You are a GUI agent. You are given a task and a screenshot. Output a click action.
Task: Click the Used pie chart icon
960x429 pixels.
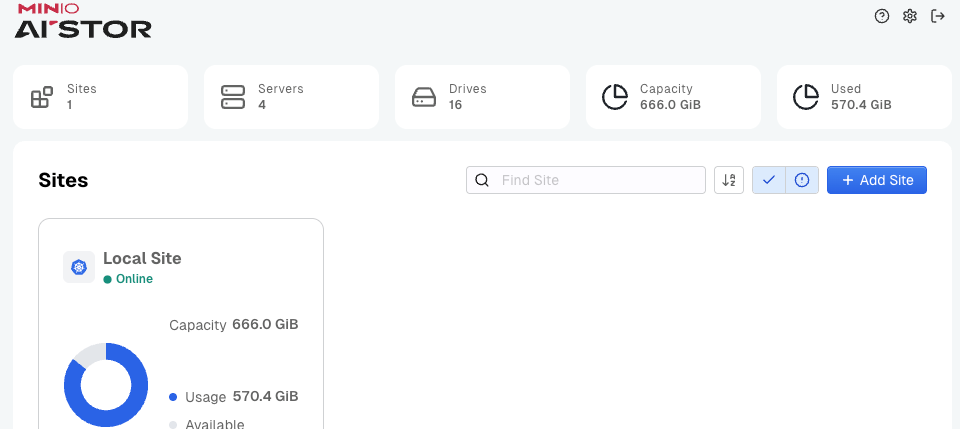point(806,97)
